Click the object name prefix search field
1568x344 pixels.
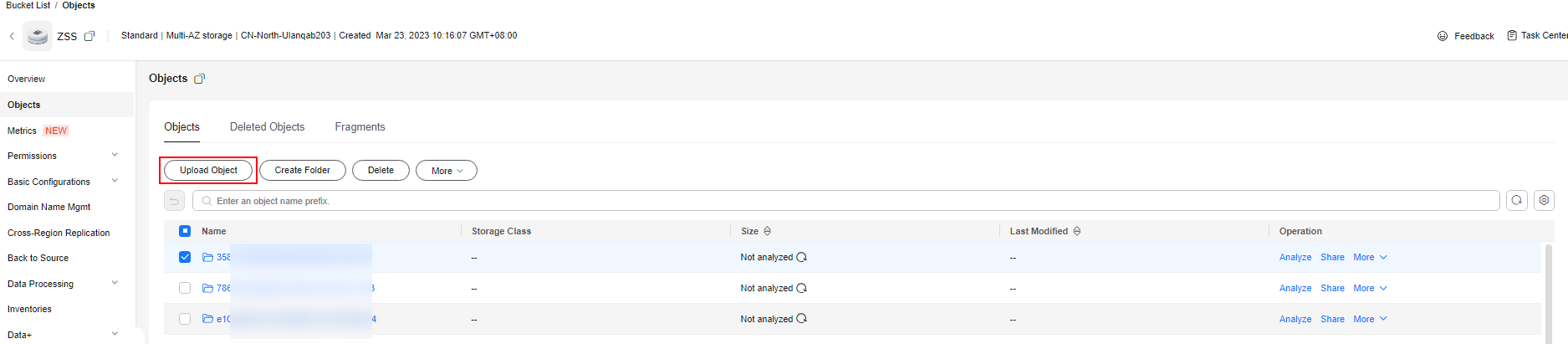pos(845,201)
